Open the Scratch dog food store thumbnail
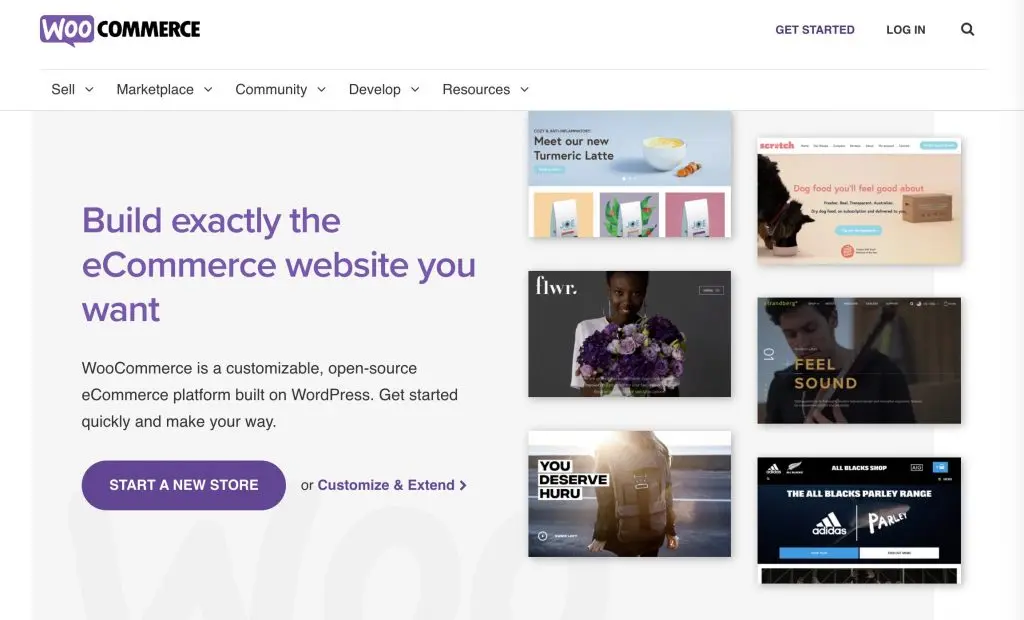 pyautogui.click(x=859, y=200)
